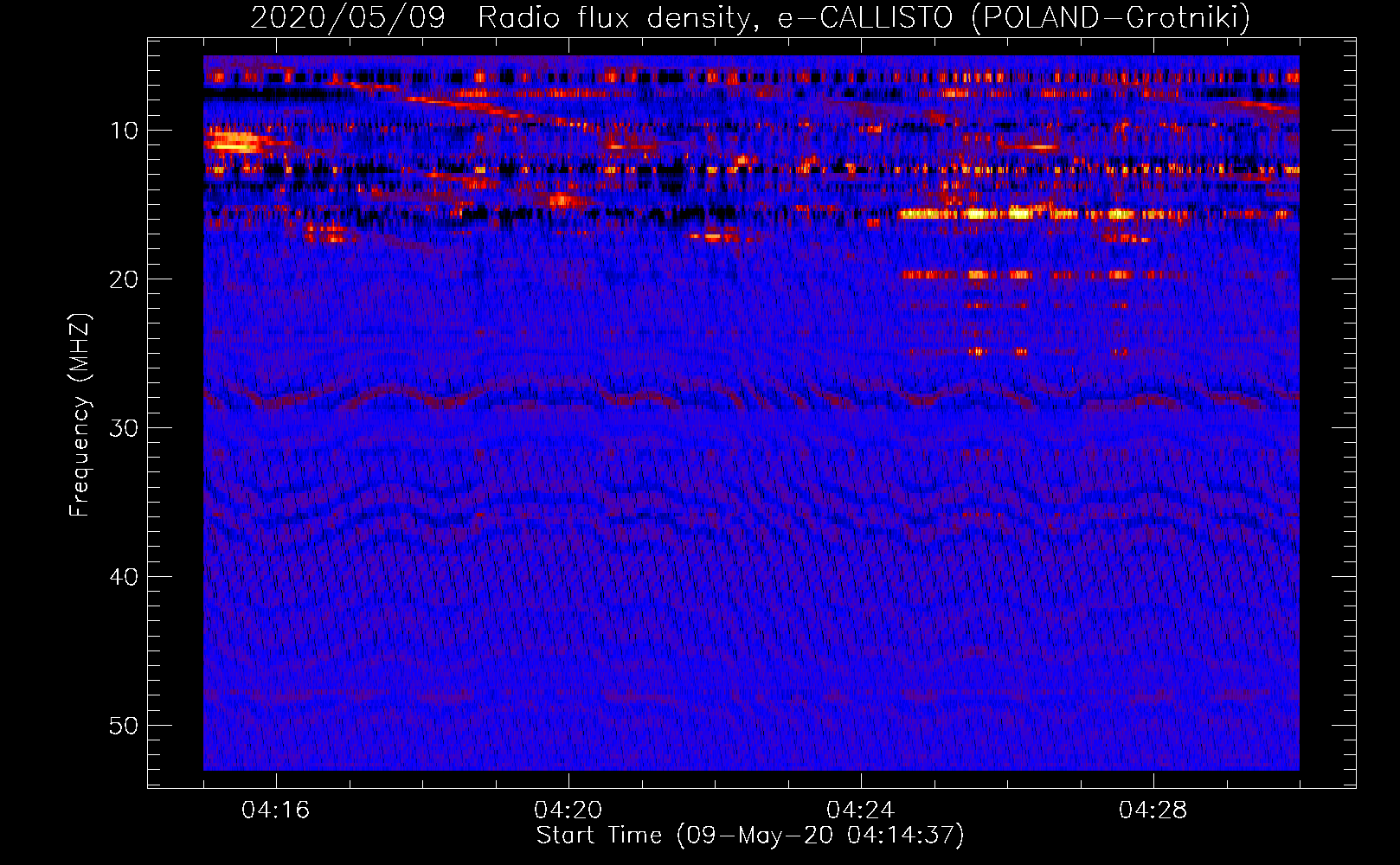Image resolution: width=1400 pixels, height=865 pixels.
Task: Click the "Start Time (09-May-20 04:14:37)" label
Action: click(750, 836)
